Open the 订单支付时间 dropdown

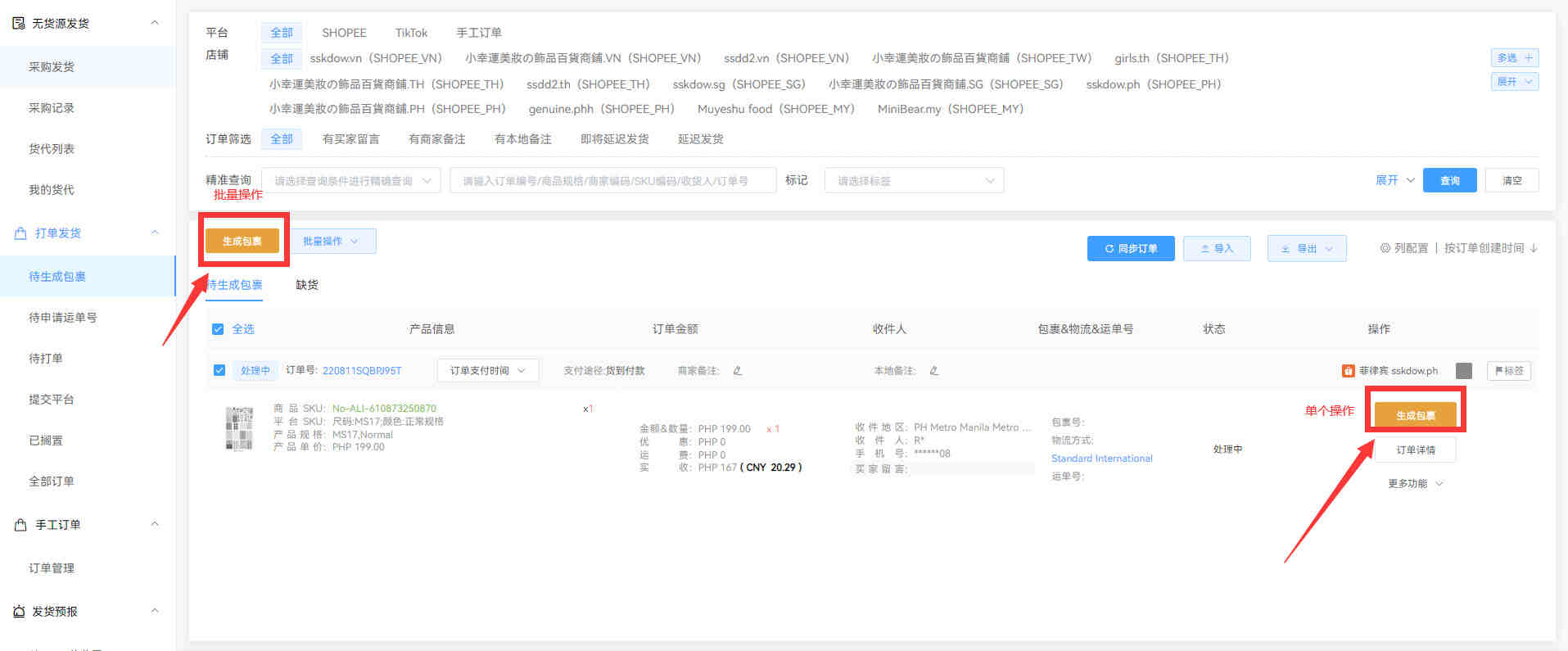[x=487, y=371]
